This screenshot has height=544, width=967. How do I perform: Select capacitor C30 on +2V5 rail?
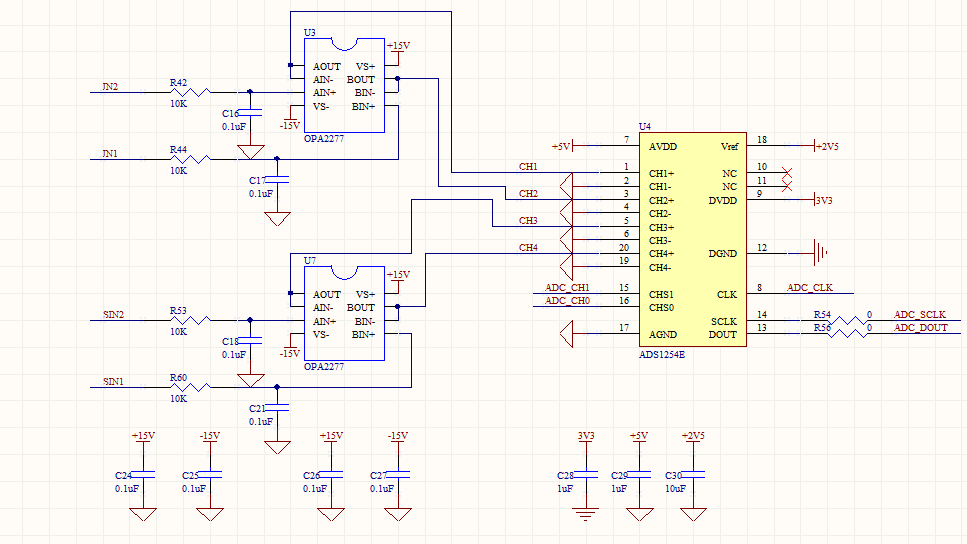coord(693,475)
